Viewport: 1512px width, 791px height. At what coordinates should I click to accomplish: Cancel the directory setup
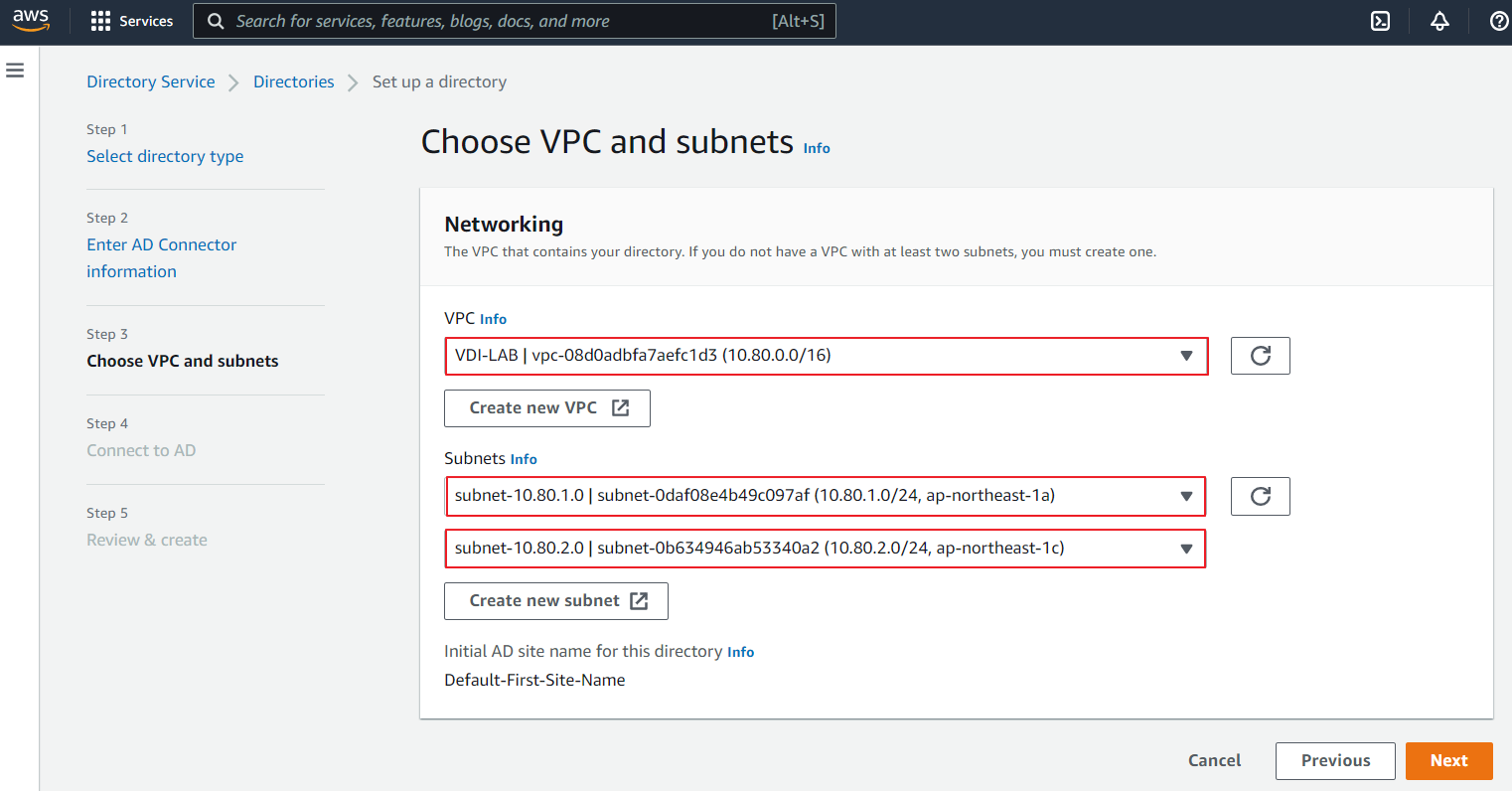pos(1214,761)
